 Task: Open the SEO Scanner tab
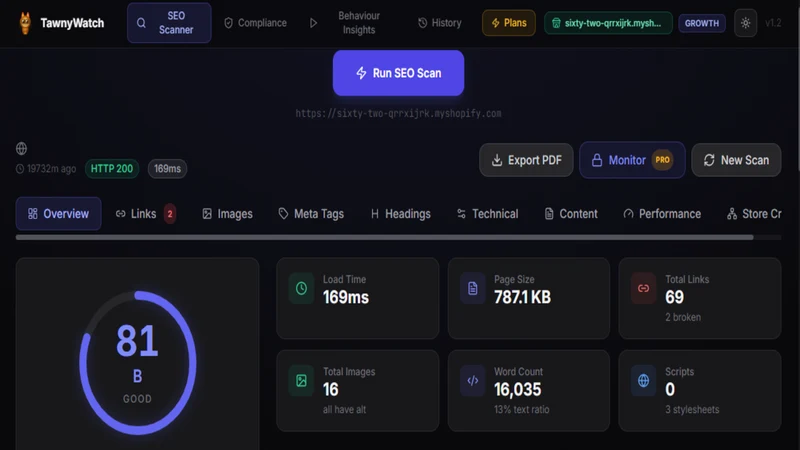point(169,23)
